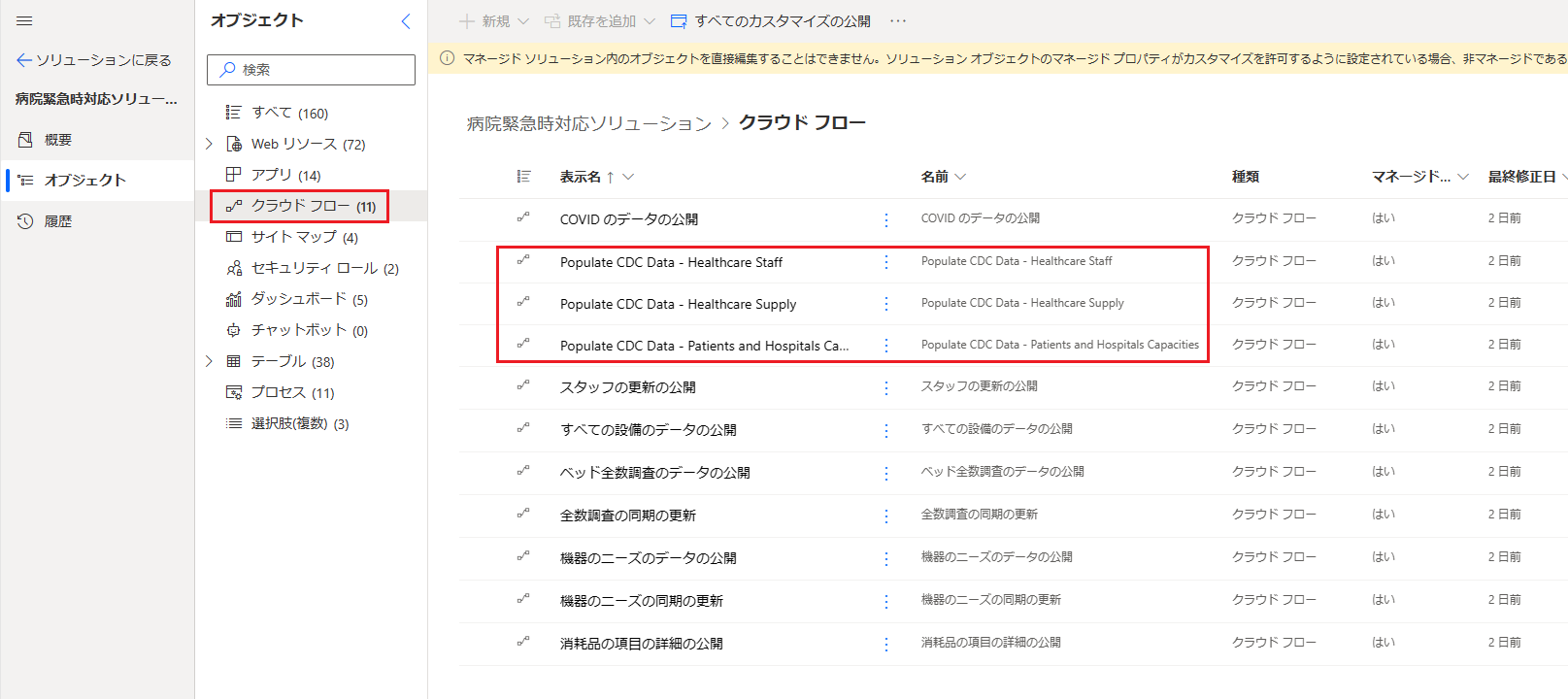Viewport: 1568px width, 699px height.
Task: Select すべて (160) in object tree
Action: [x=289, y=113]
